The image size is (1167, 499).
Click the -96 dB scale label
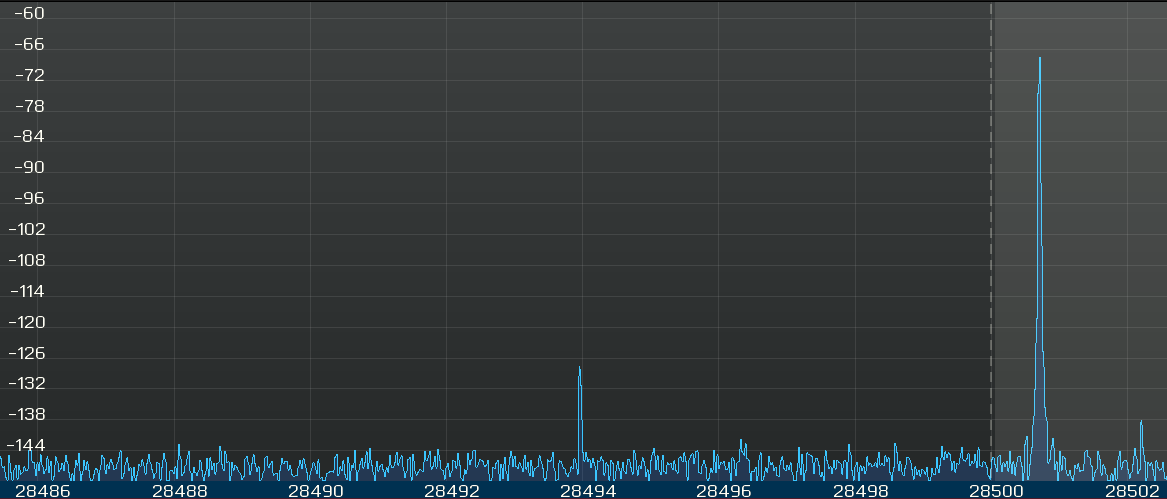30,199
